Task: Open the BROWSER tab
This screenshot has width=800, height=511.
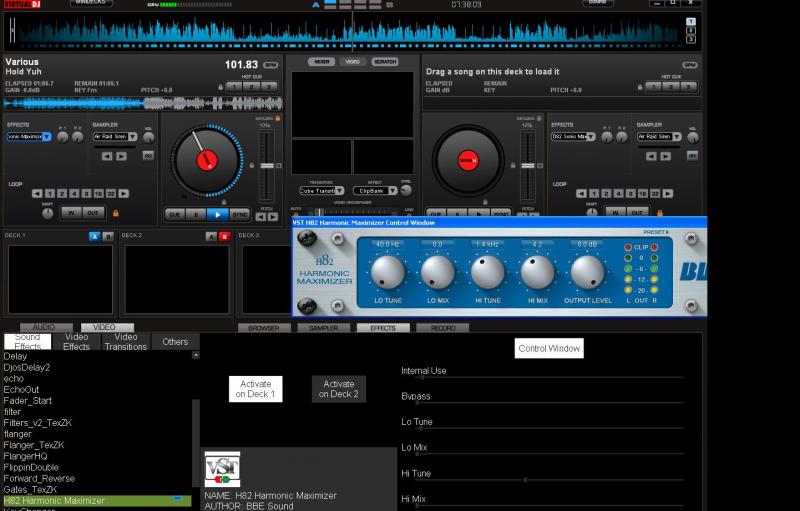Action: click(x=264, y=328)
